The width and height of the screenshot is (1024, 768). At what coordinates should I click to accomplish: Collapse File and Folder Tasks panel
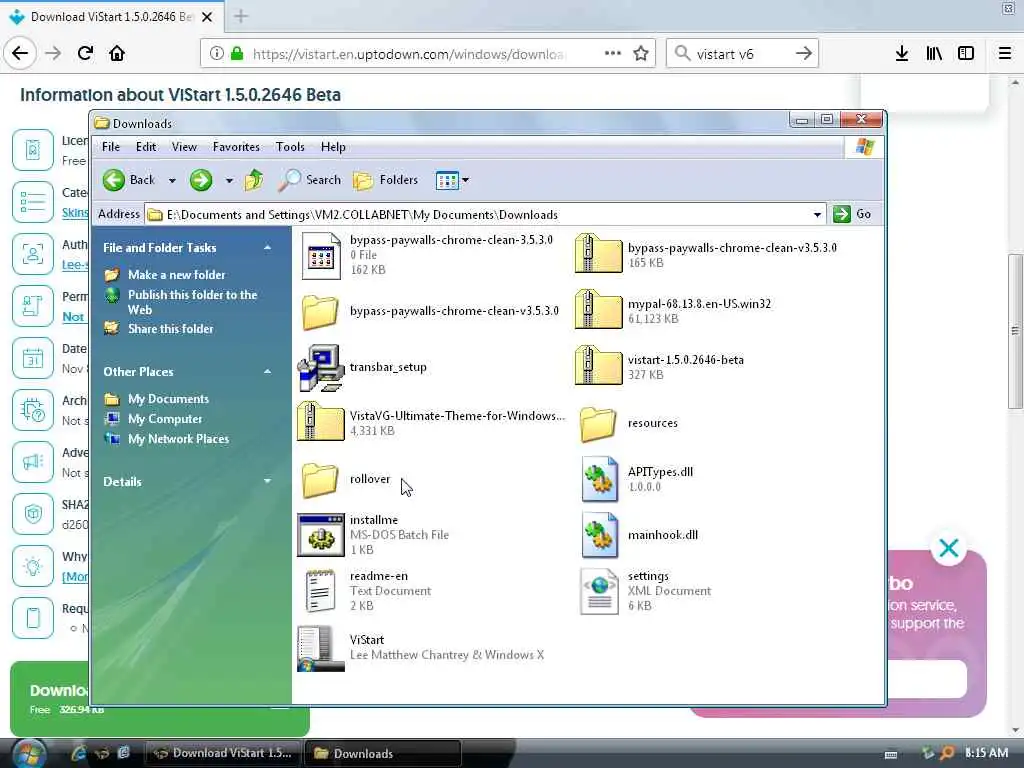267,248
